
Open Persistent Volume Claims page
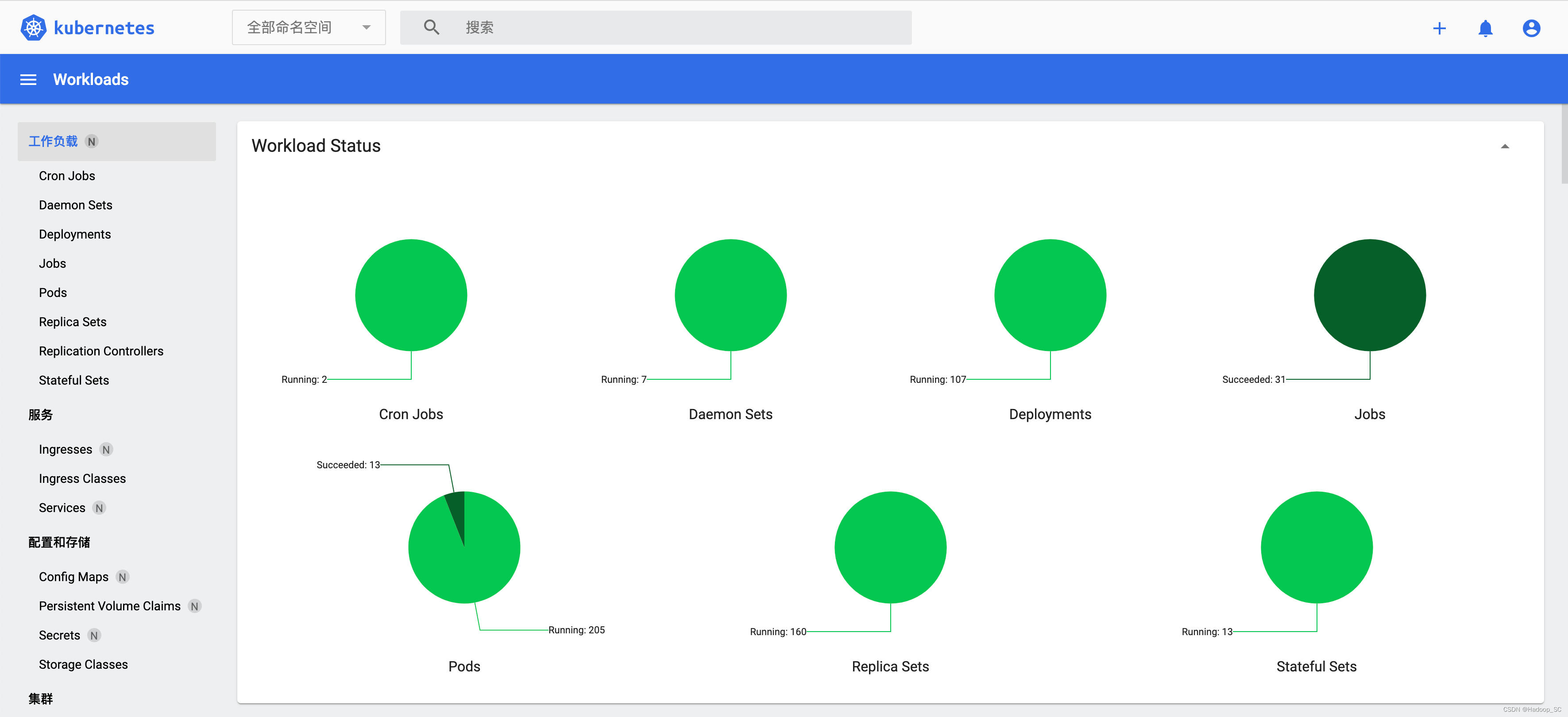pyautogui.click(x=110, y=606)
